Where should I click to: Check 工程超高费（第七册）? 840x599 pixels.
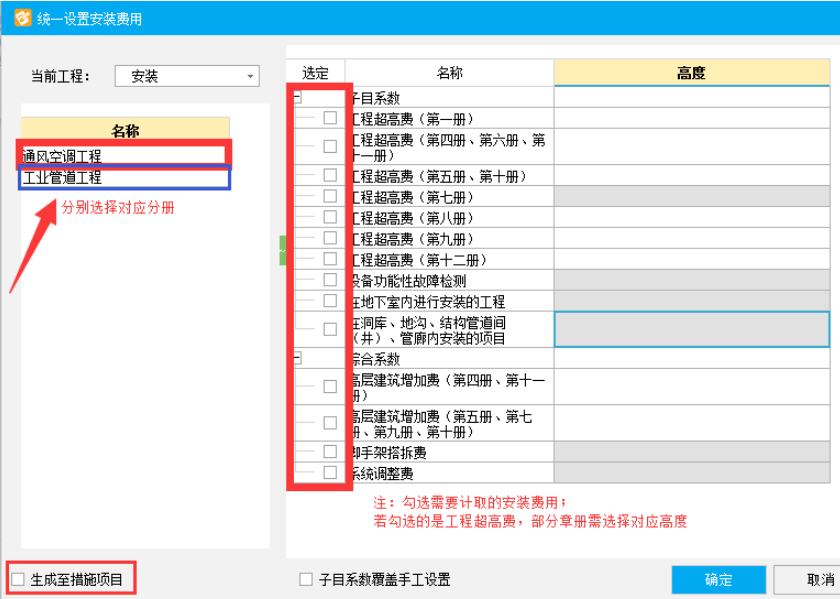click(x=330, y=196)
